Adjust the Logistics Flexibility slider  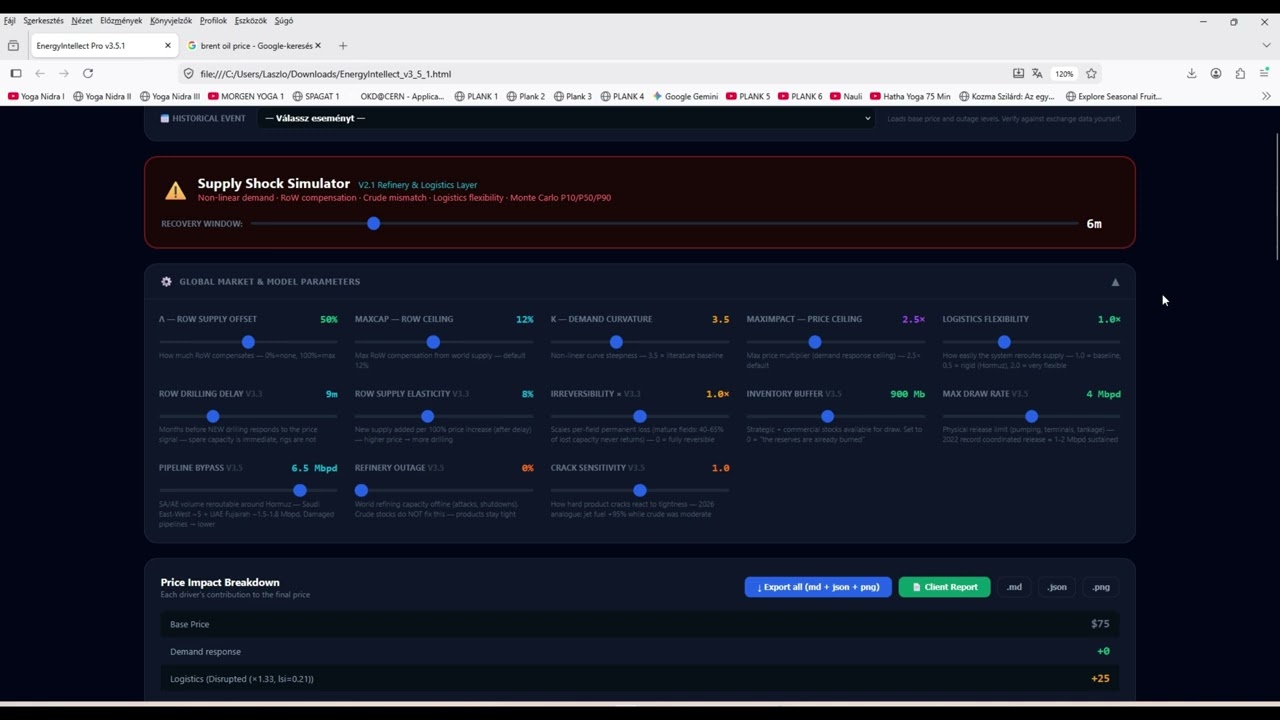point(1031,342)
